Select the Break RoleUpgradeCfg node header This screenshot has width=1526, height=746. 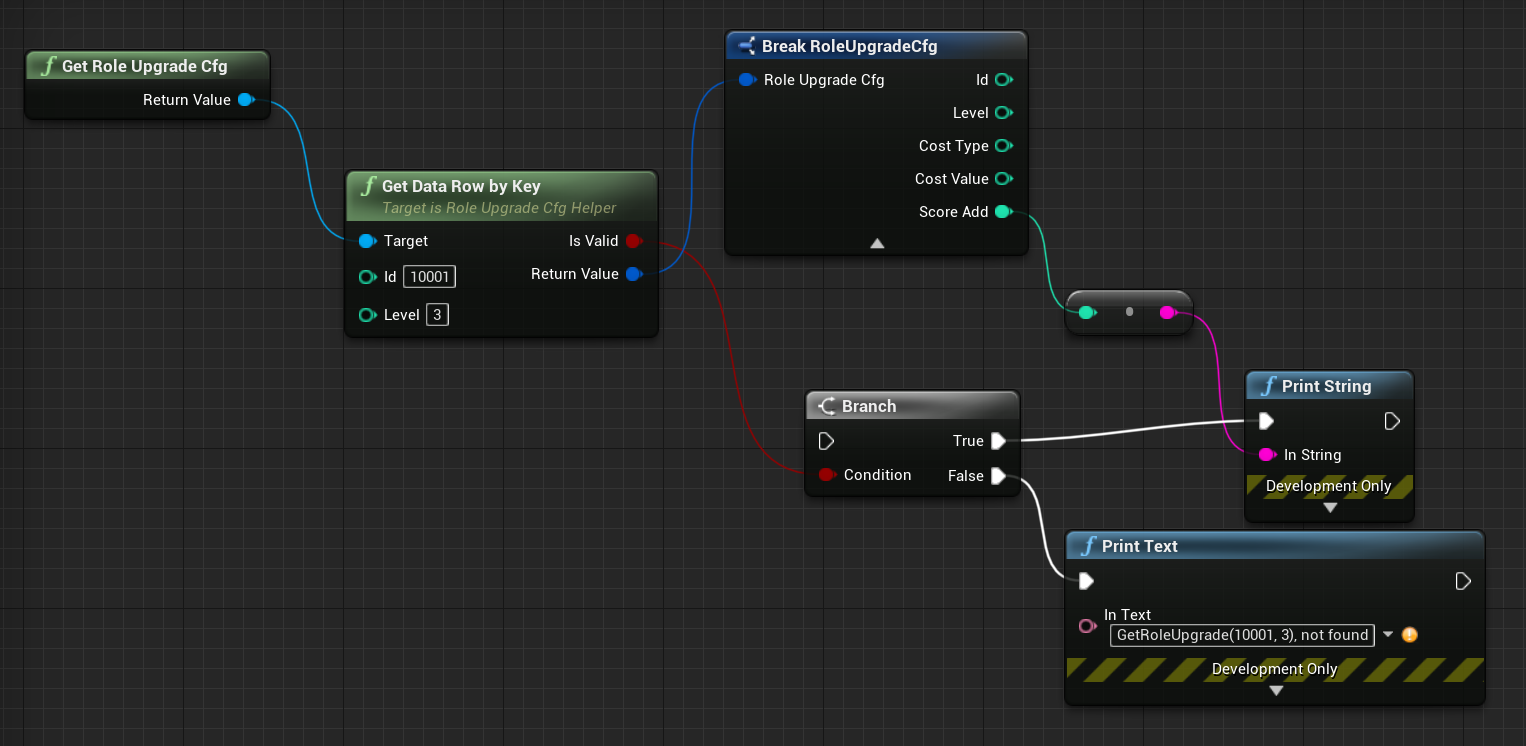(x=849, y=46)
